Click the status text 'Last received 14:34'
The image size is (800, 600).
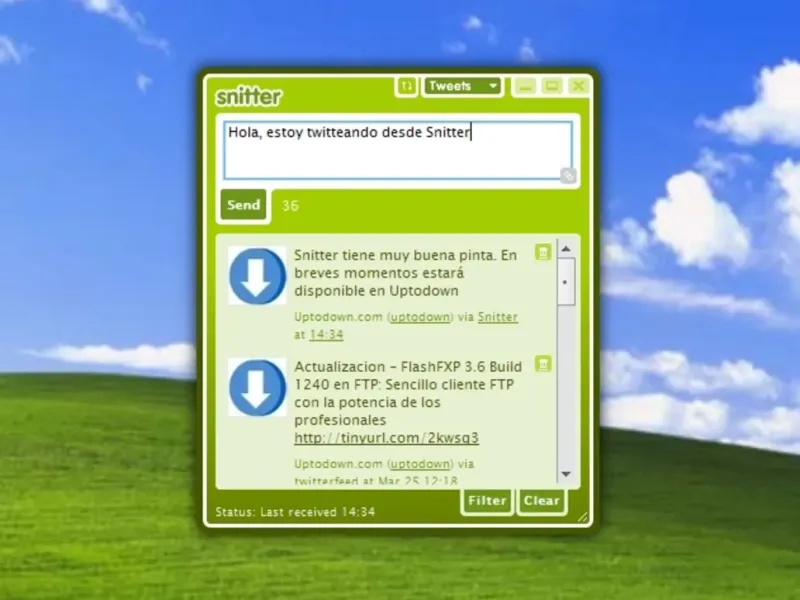click(317, 512)
